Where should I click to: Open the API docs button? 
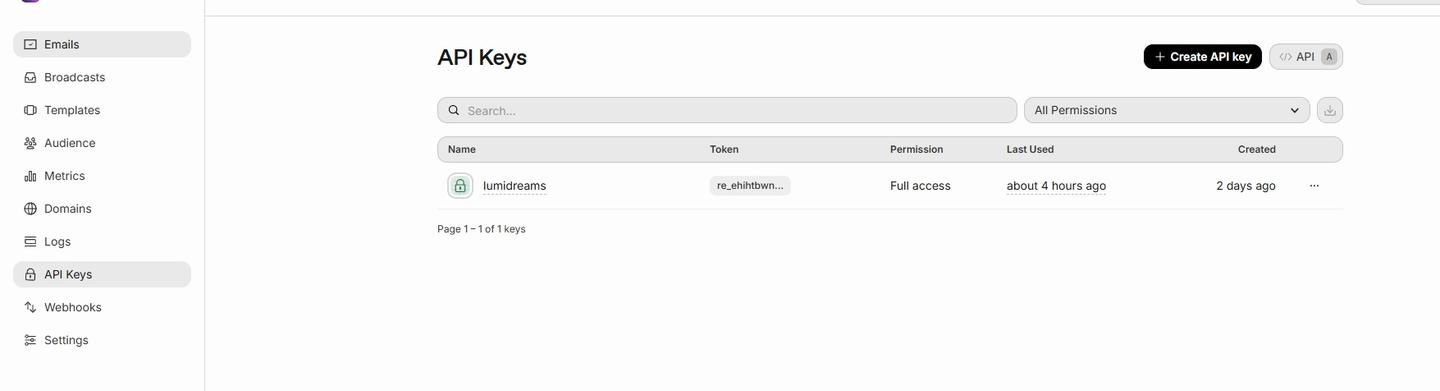tap(1306, 57)
